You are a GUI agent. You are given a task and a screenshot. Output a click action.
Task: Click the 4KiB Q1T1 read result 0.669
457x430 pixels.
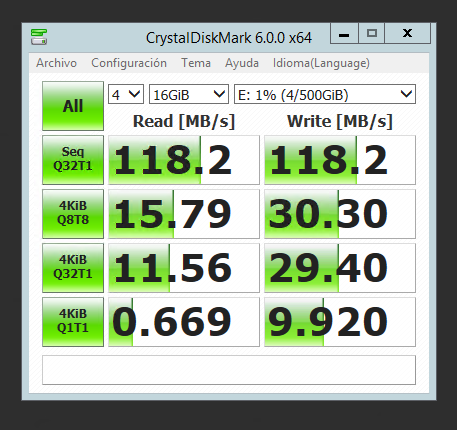[x=184, y=322]
